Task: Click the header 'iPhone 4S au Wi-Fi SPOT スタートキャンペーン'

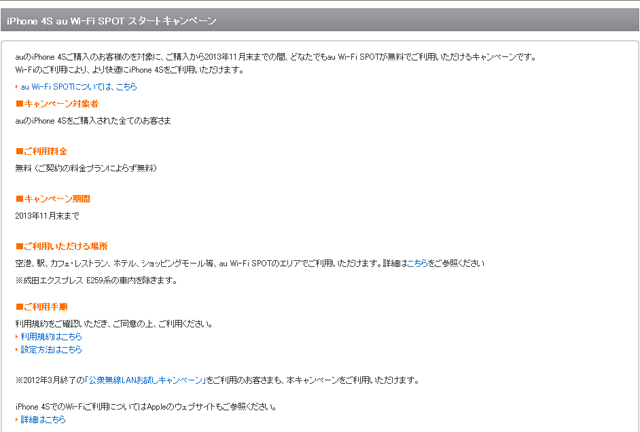Action: [x=111, y=21]
